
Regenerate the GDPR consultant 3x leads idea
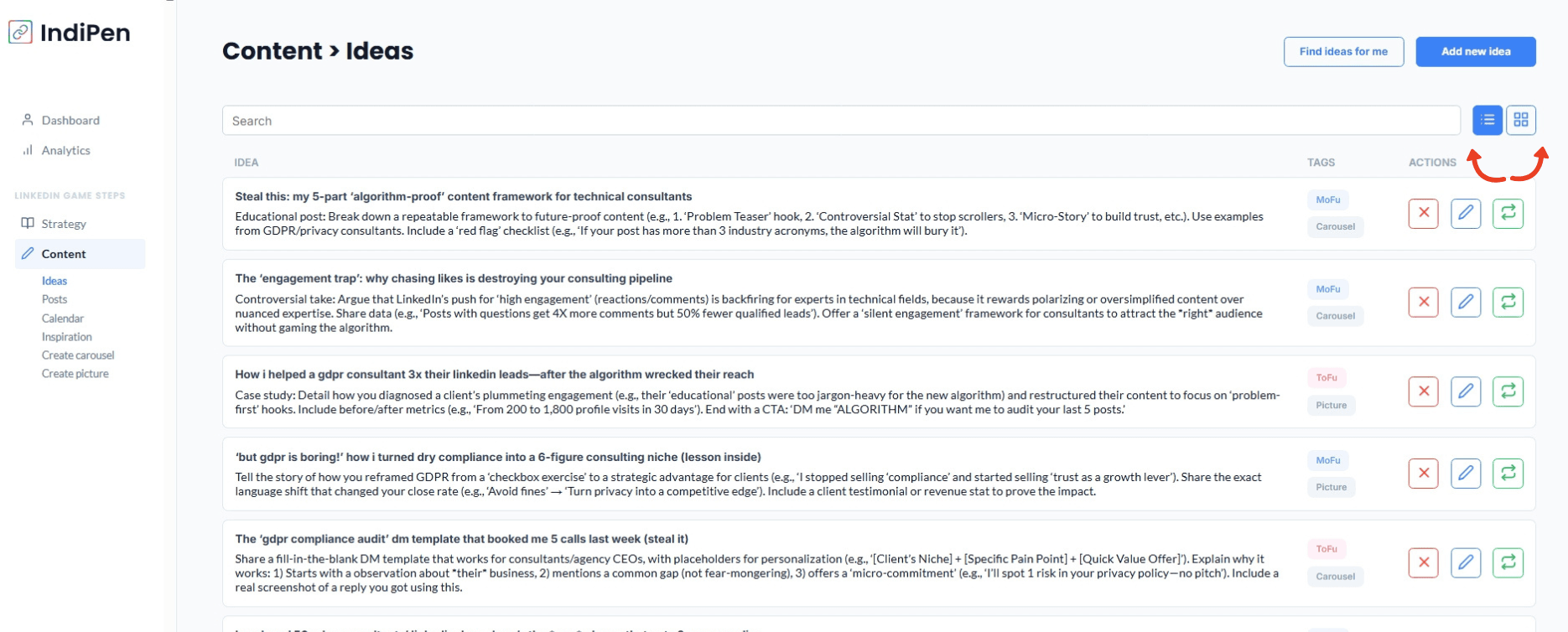coord(1508,391)
